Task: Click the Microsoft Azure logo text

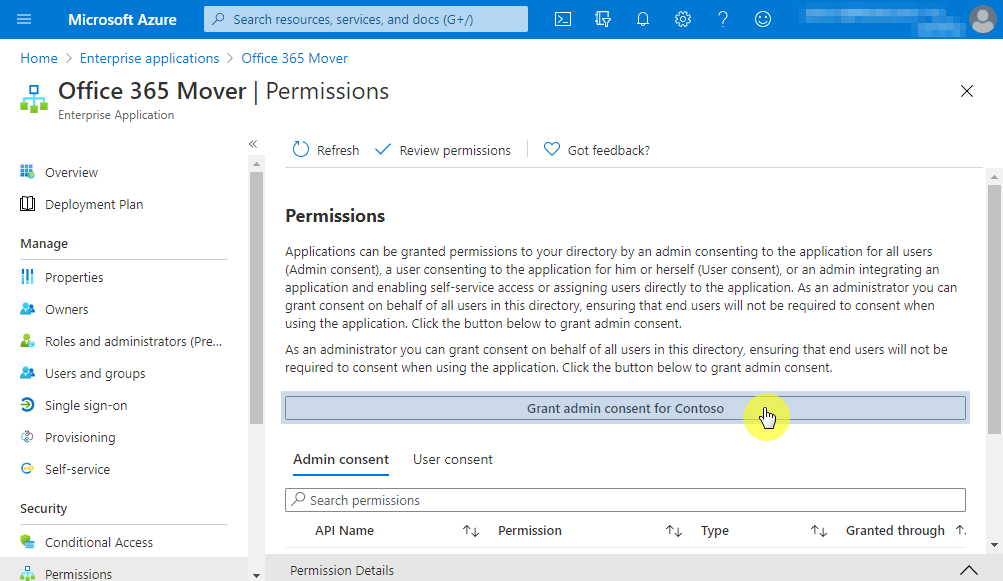Action: click(x=122, y=19)
